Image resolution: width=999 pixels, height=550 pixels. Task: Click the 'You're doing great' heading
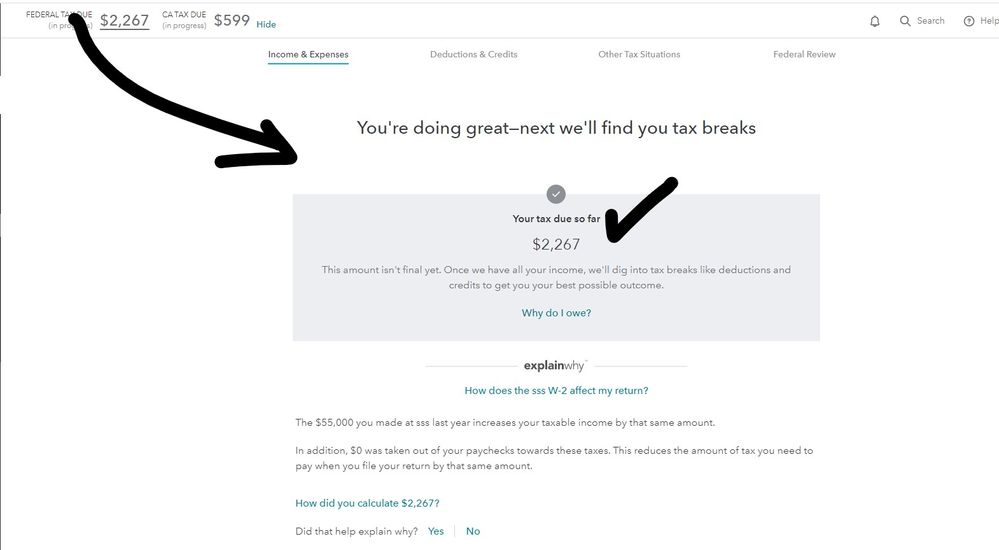coord(556,128)
